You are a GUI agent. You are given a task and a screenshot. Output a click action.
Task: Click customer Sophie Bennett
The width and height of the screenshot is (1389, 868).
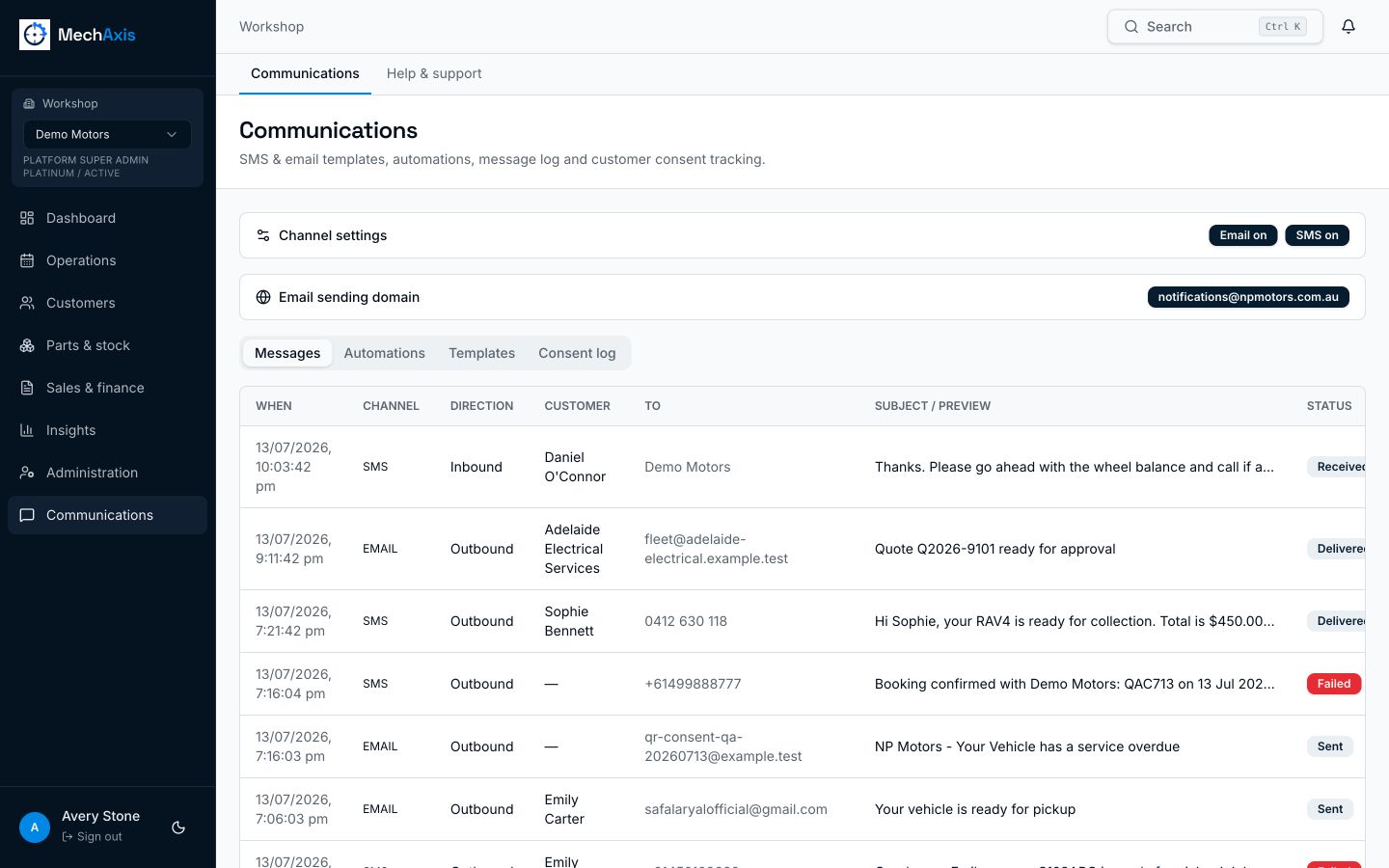click(x=569, y=621)
